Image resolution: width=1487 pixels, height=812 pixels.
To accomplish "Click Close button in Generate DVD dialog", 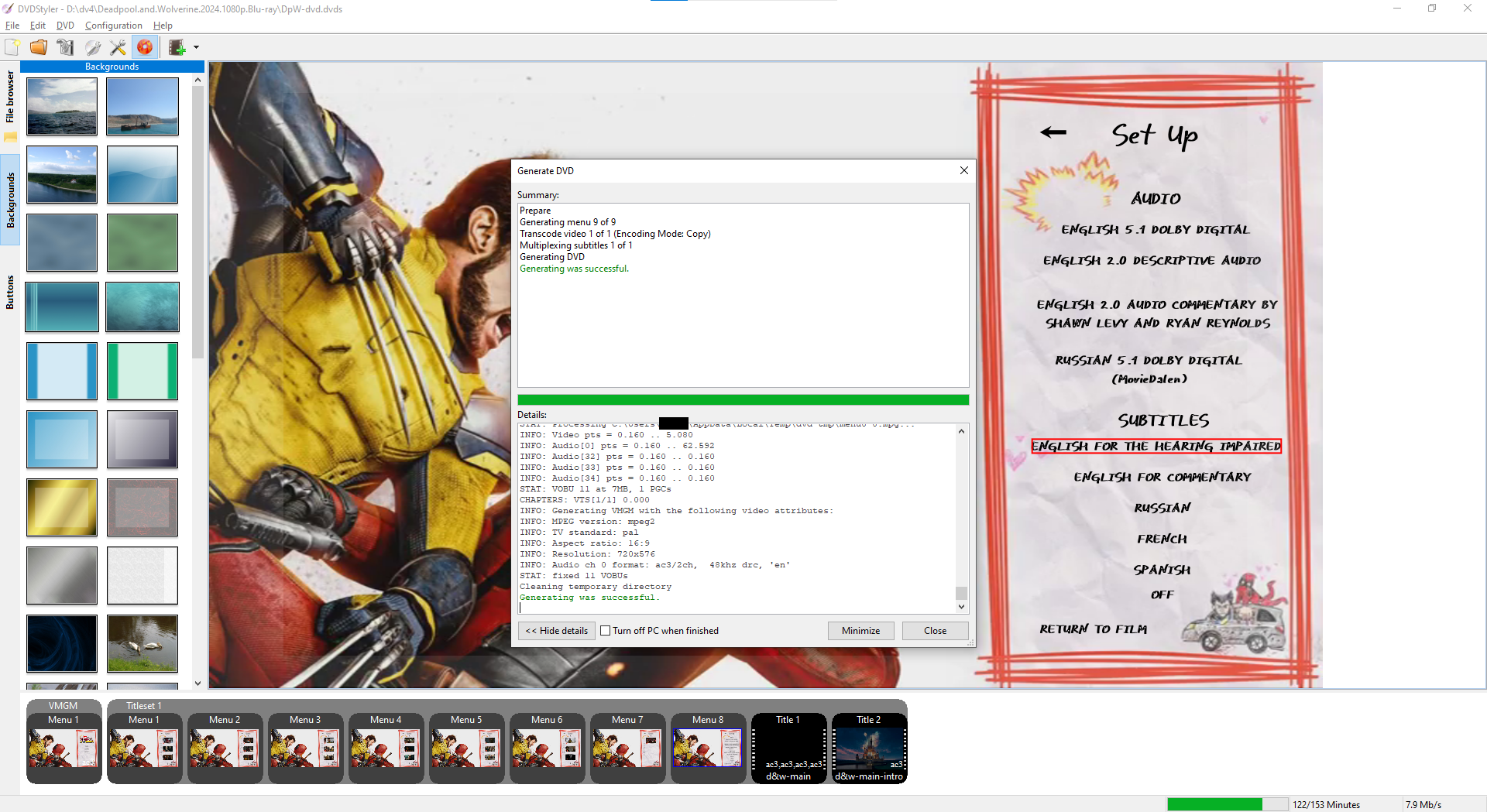I will tap(935, 631).
